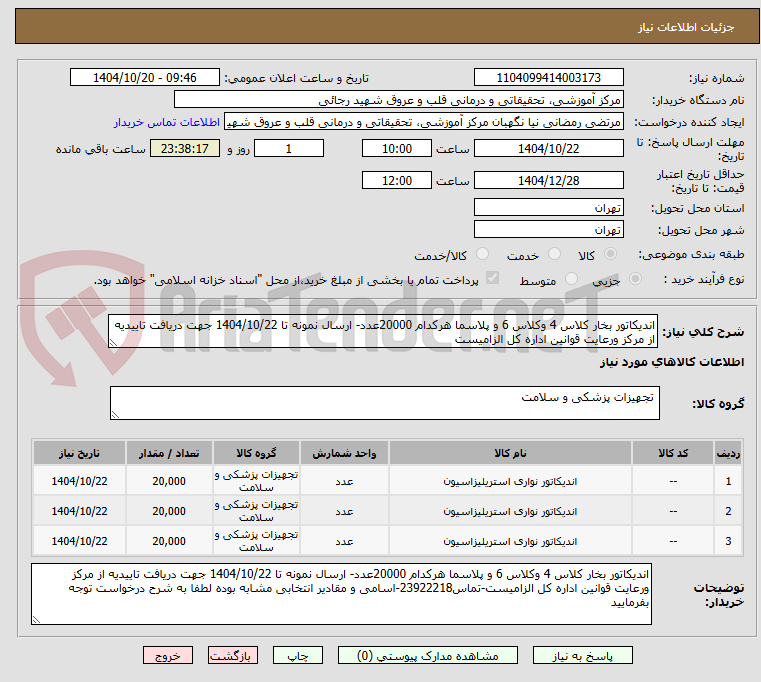This screenshot has width=761, height=682.
Task: Select the خدمت radio button
Action: click(554, 254)
